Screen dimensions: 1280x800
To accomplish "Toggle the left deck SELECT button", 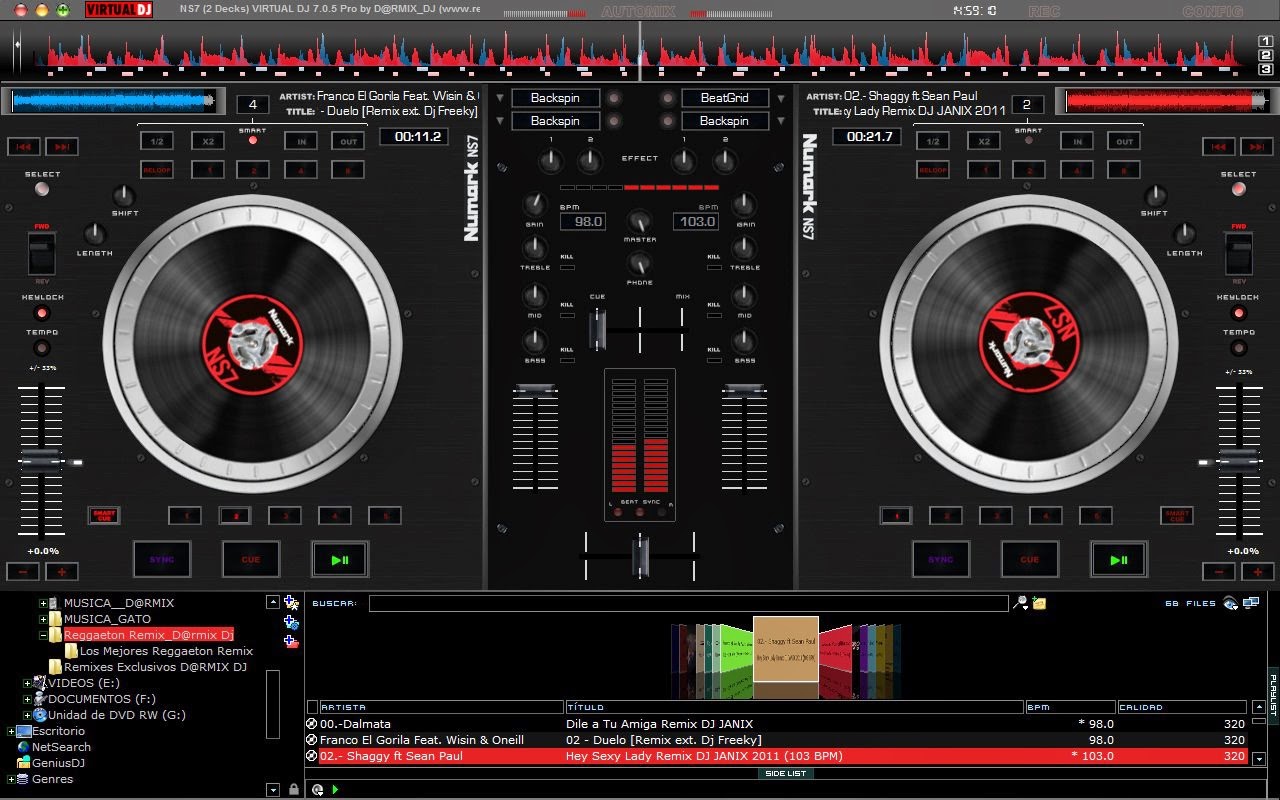I will (x=42, y=189).
